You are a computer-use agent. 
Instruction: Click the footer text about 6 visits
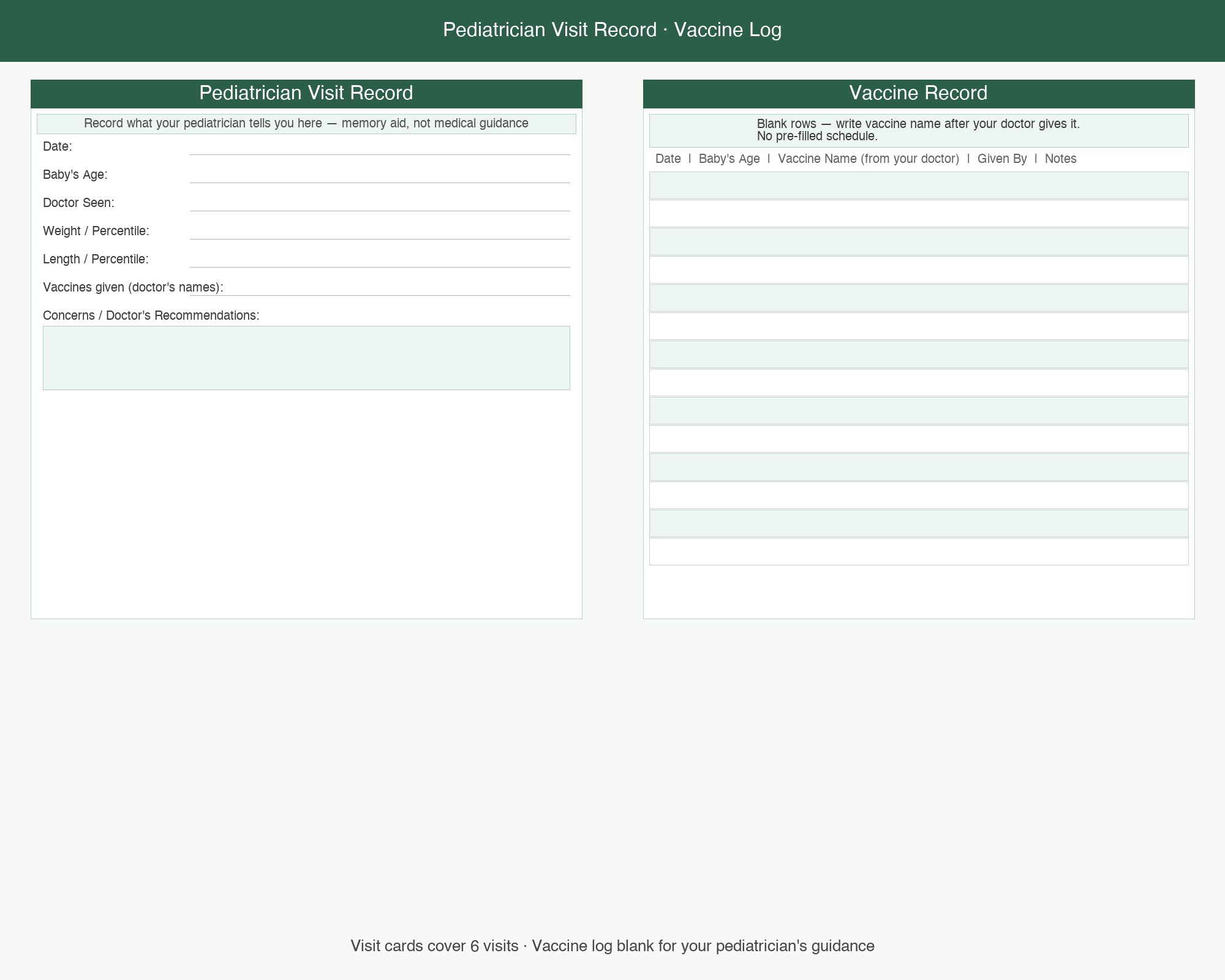tap(612, 946)
